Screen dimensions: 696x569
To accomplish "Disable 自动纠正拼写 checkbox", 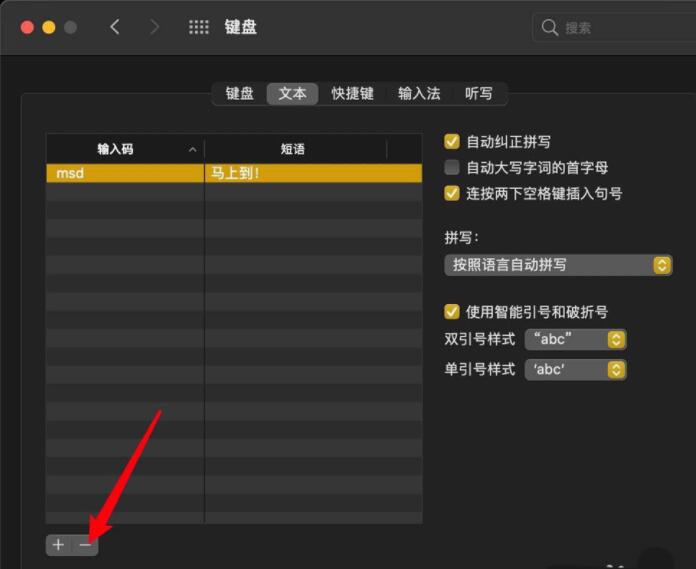I will [452, 142].
